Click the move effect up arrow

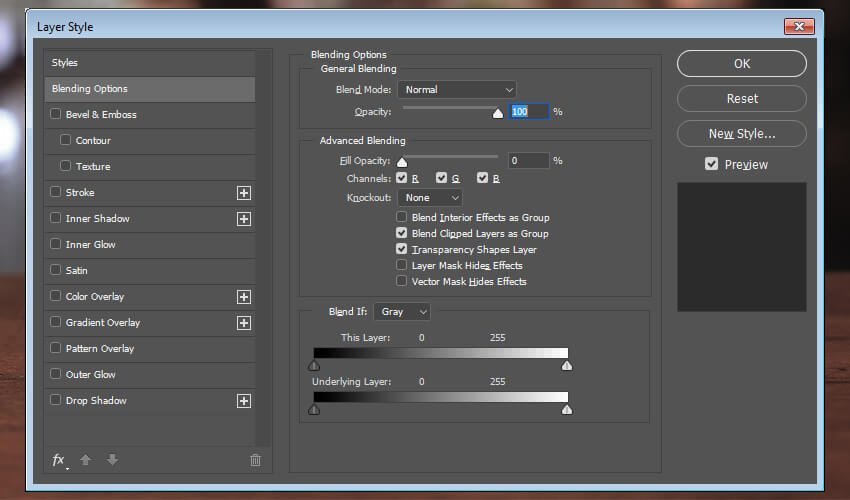coord(86,460)
